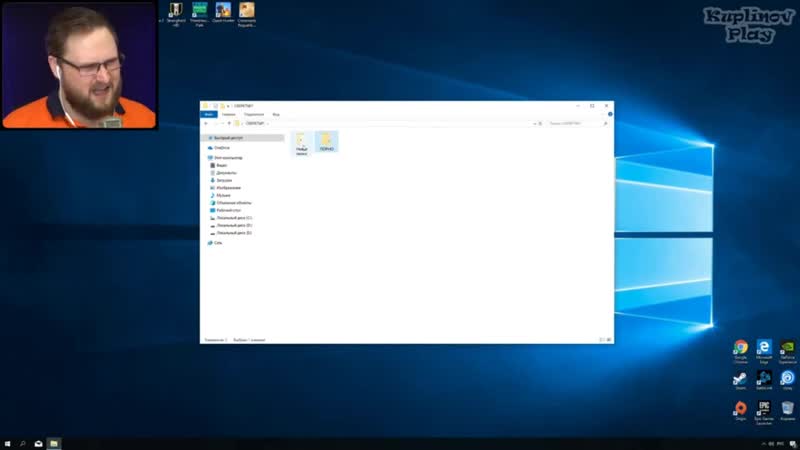This screenshot has height=450, width=800.
Task: Select Local Disk (D:) in sidebar
Action: [x=231, y=225]
